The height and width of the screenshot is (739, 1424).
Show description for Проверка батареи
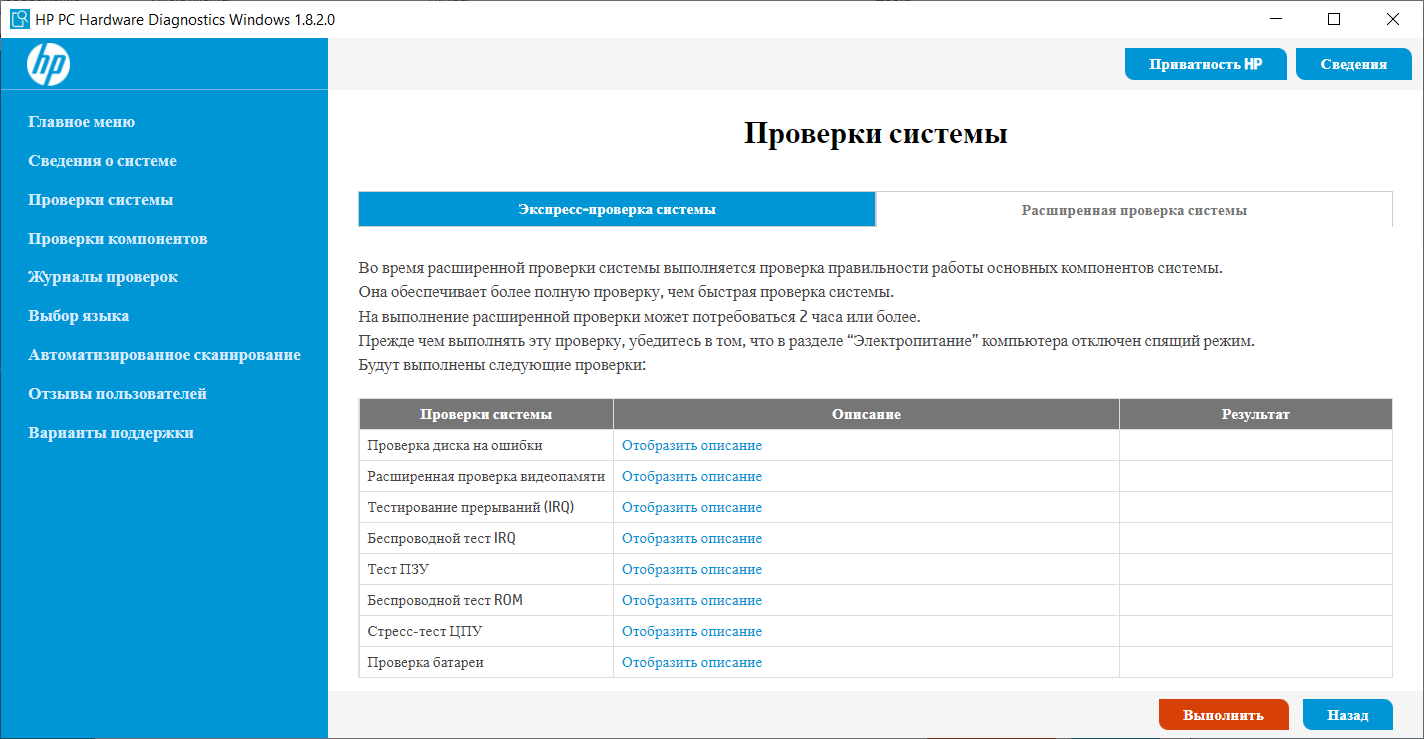(691, 663)
